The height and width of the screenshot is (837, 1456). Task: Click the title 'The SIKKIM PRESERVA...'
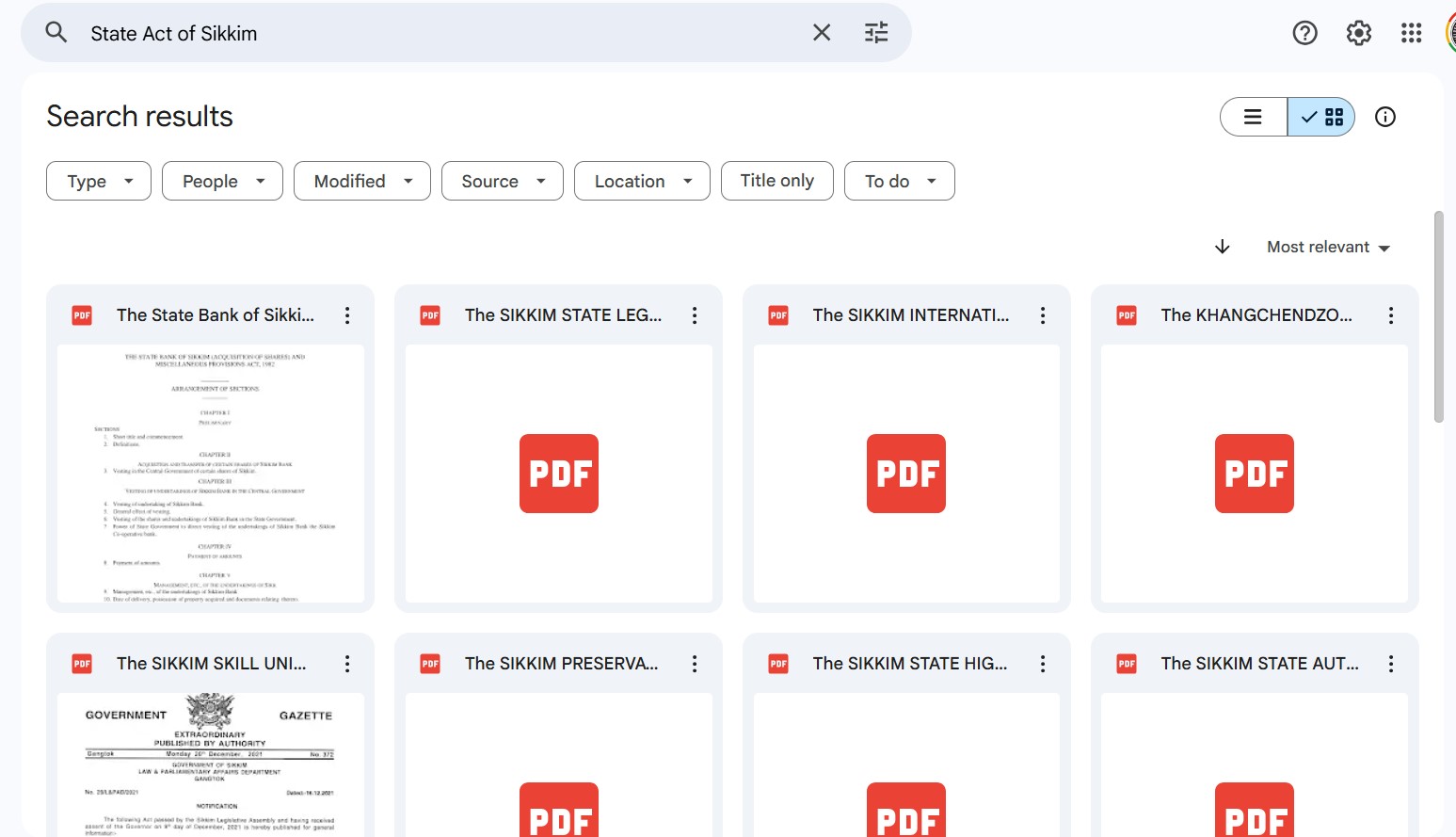[x=562, y=664]
